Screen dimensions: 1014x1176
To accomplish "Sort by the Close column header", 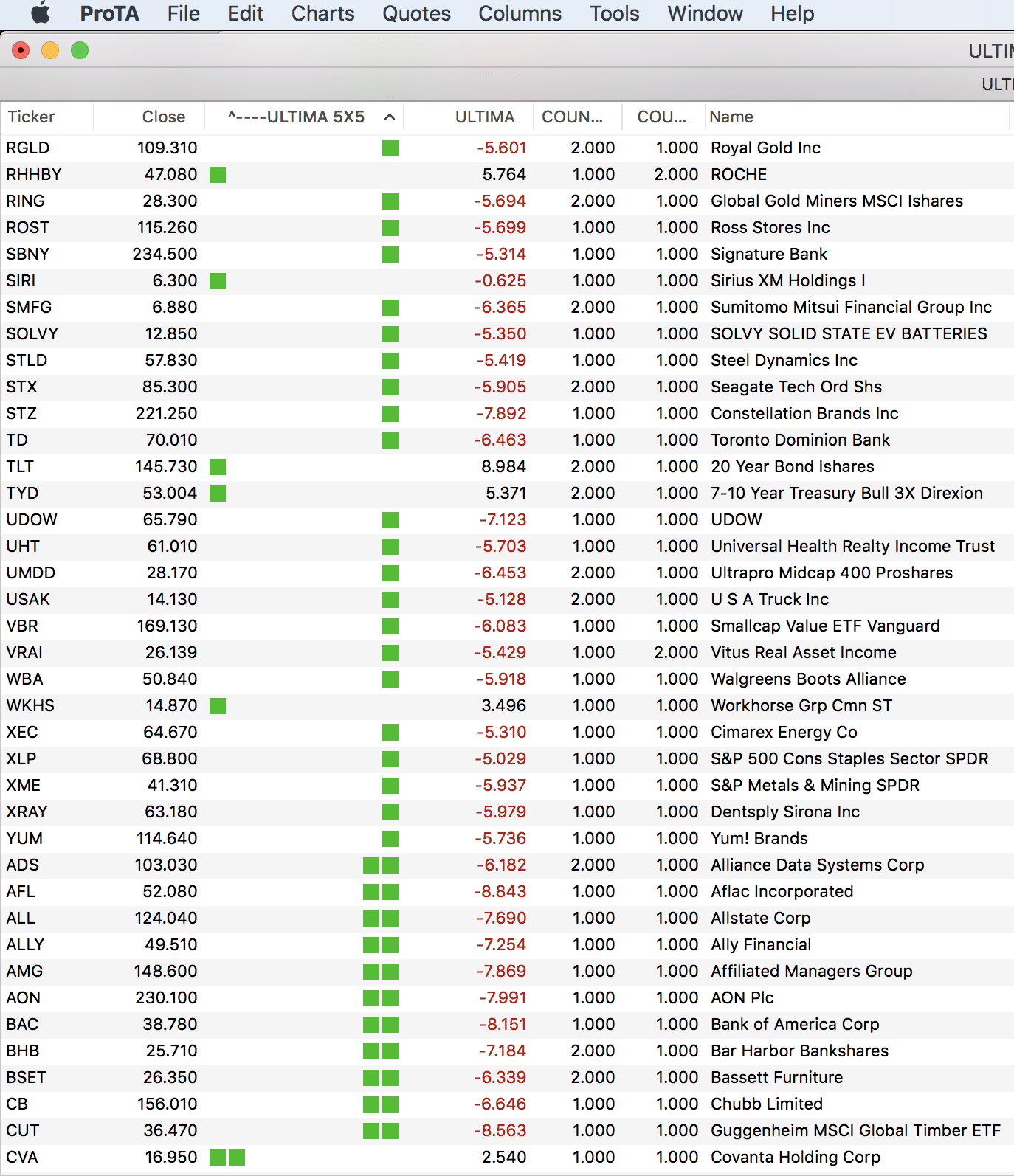I will pyautogui.click(x=149, y=117).
